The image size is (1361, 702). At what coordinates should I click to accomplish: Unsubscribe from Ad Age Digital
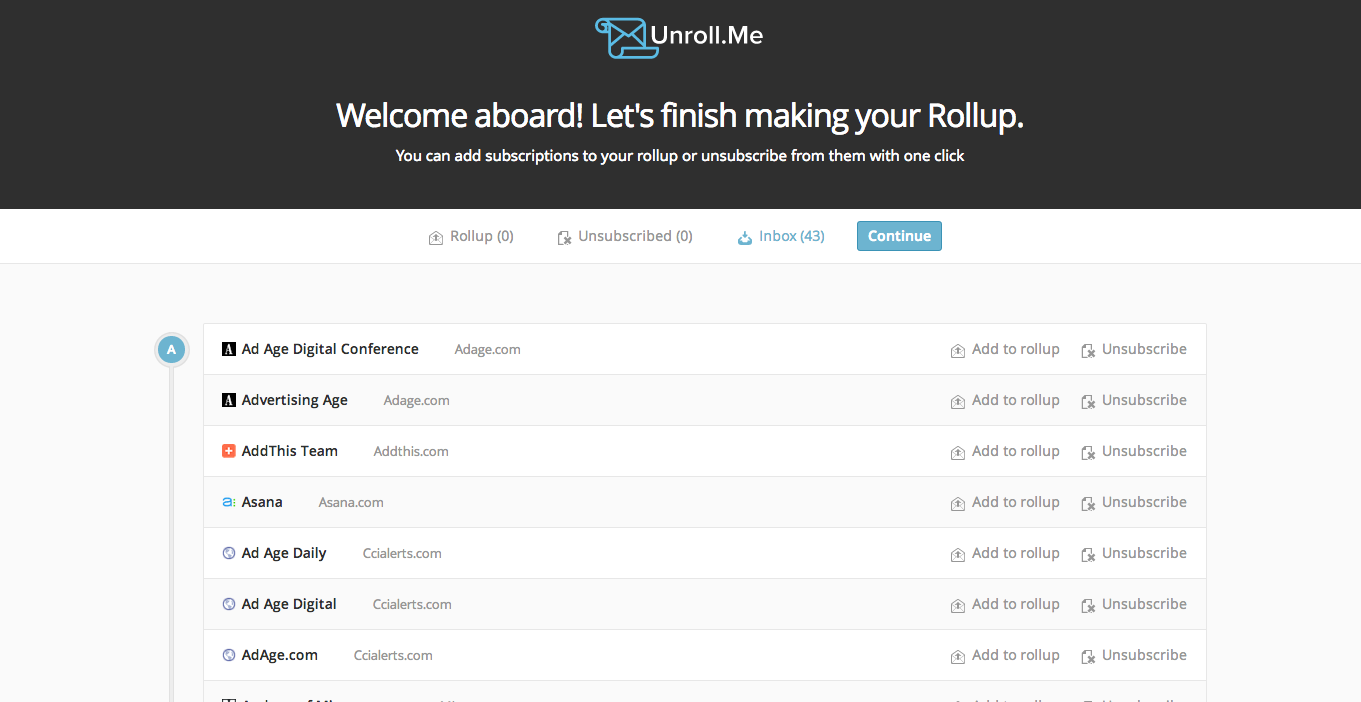(x=1134, y=605)
